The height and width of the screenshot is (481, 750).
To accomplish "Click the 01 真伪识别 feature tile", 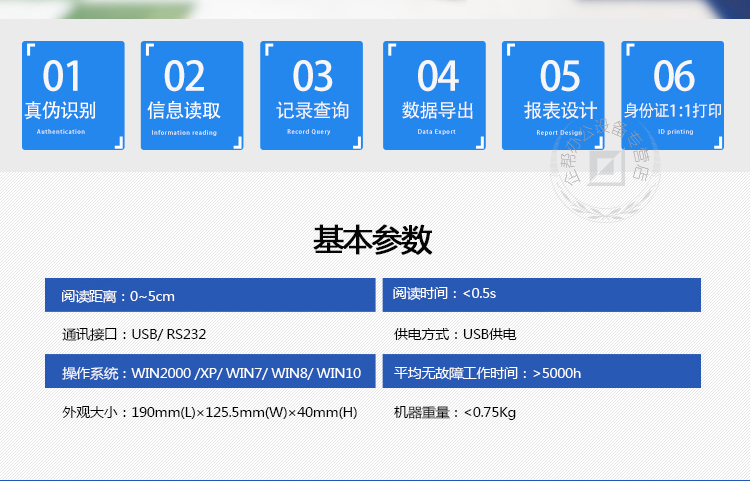I will (x=73, y=95).
